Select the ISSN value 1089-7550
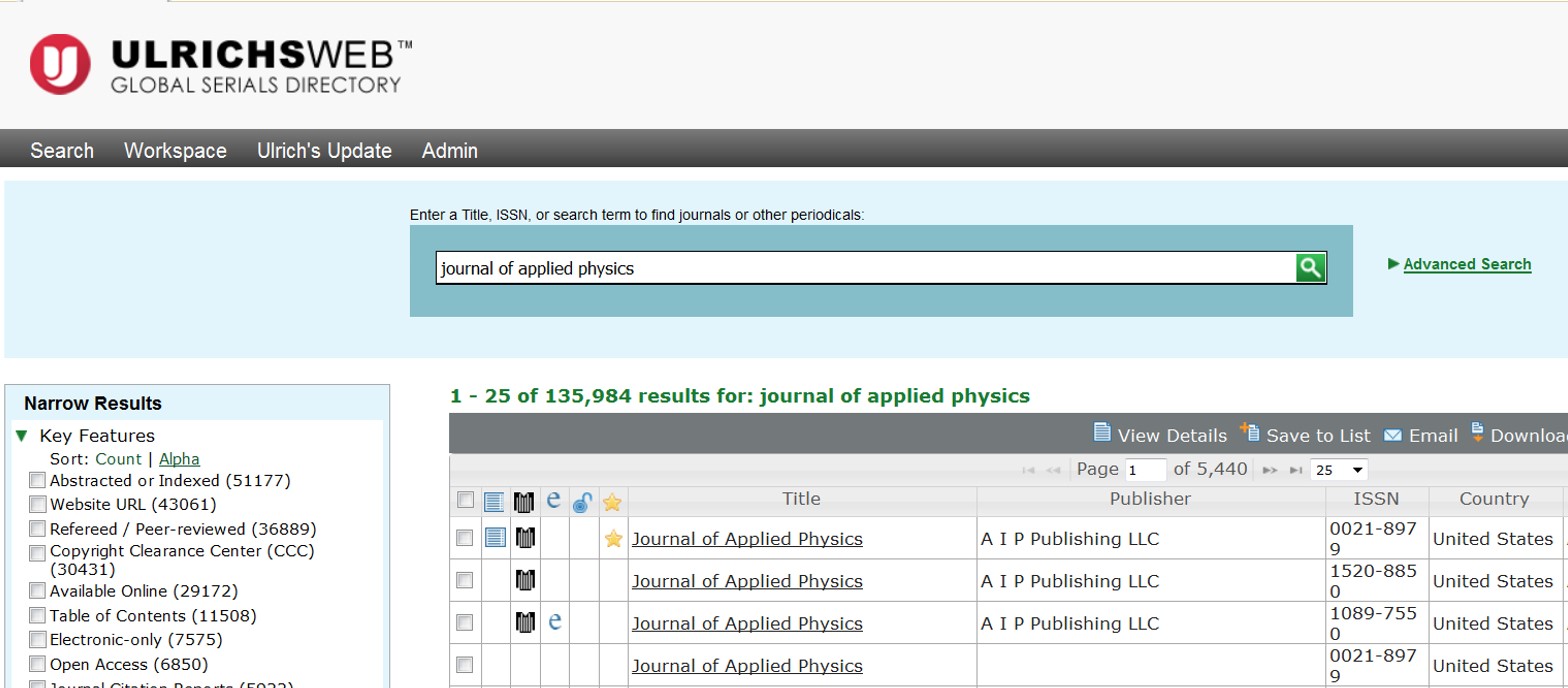Image resolution: width=1568 pixels, height=688 pixels. click(1373, 623)
